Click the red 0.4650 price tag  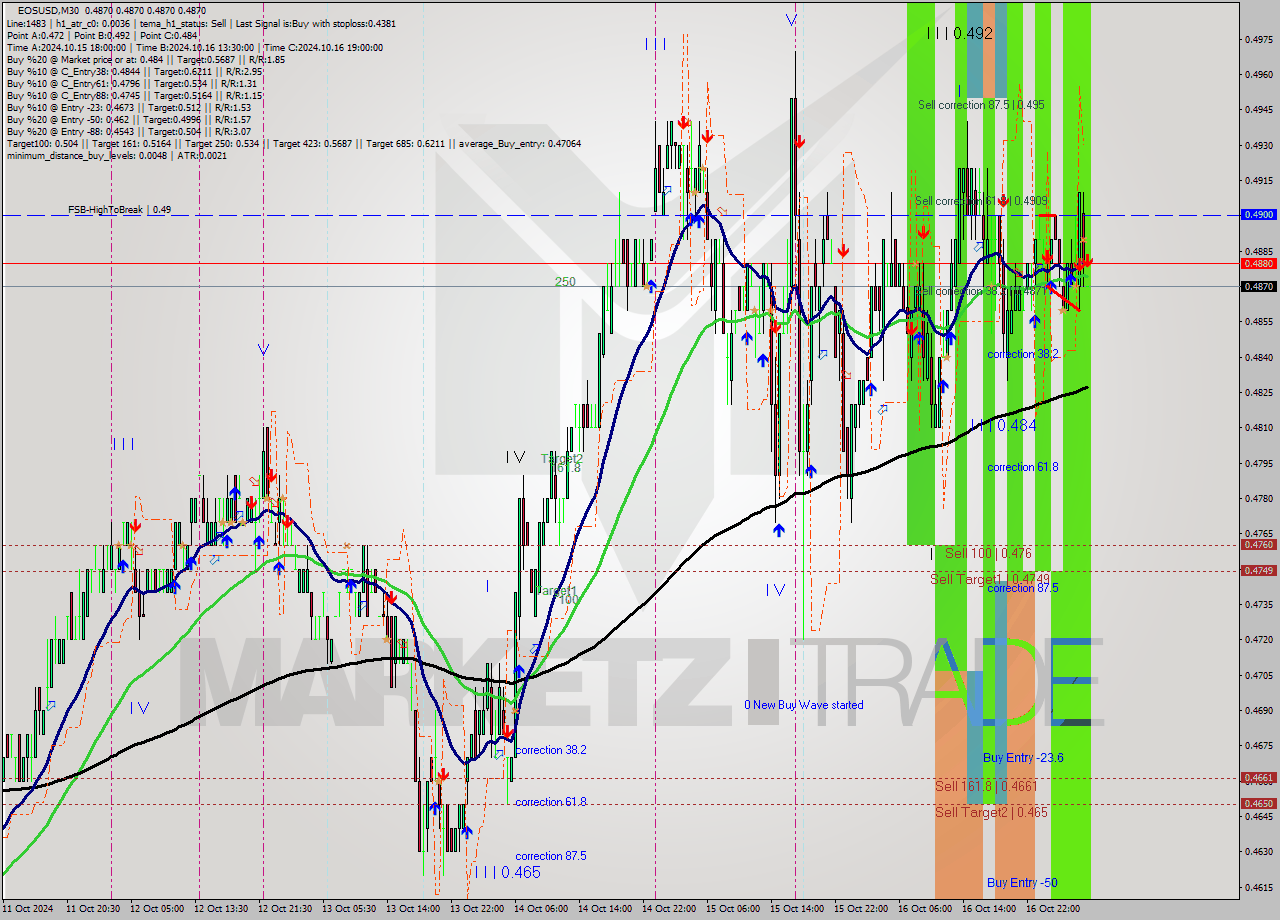coord(1257,803)
